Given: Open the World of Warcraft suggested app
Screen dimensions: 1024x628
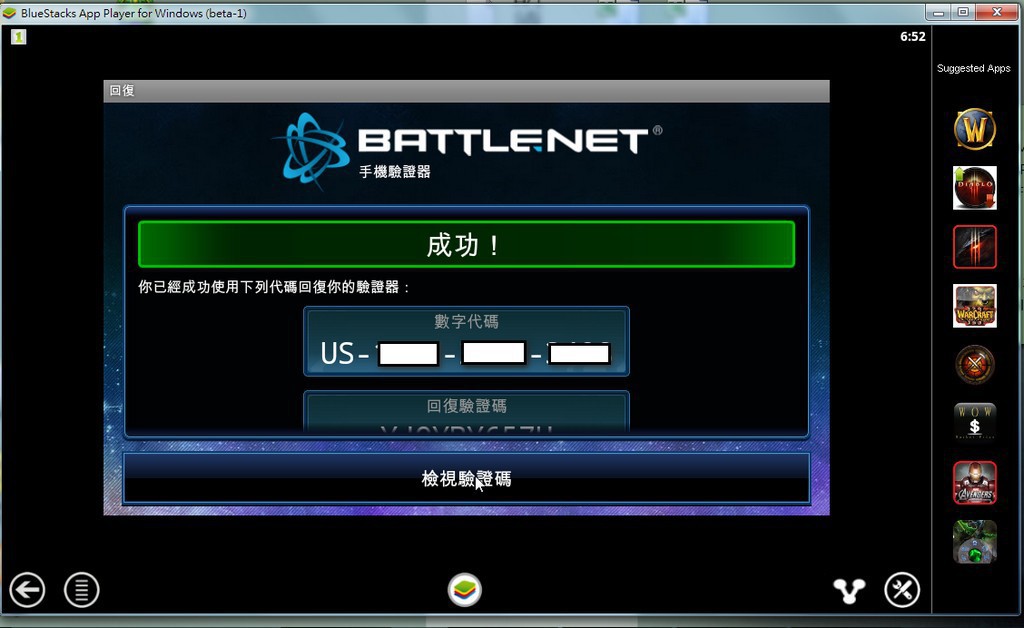Looking at the screenshot, I should (974, 129).
